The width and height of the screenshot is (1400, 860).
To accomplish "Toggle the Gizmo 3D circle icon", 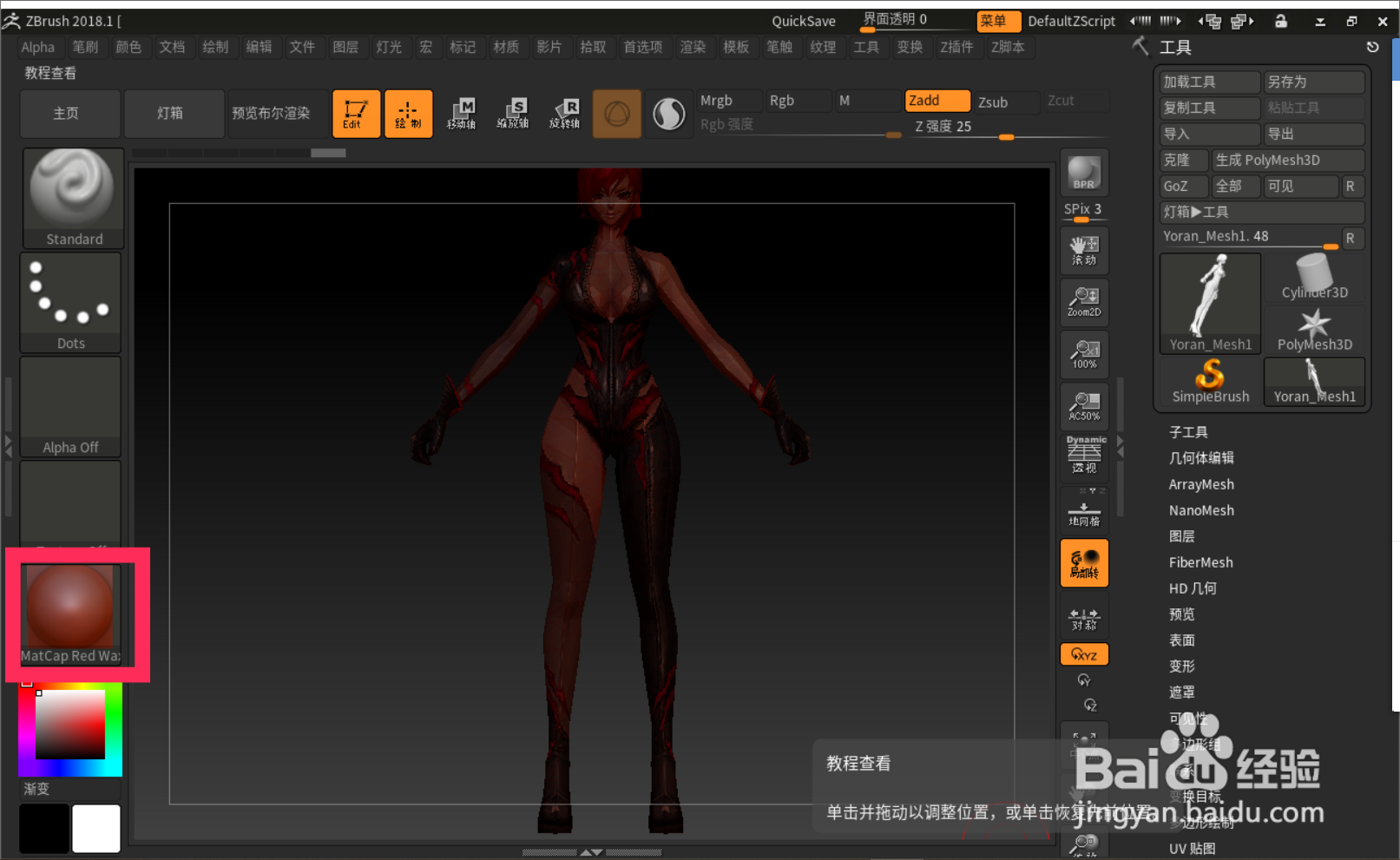I will pos(617,114).
